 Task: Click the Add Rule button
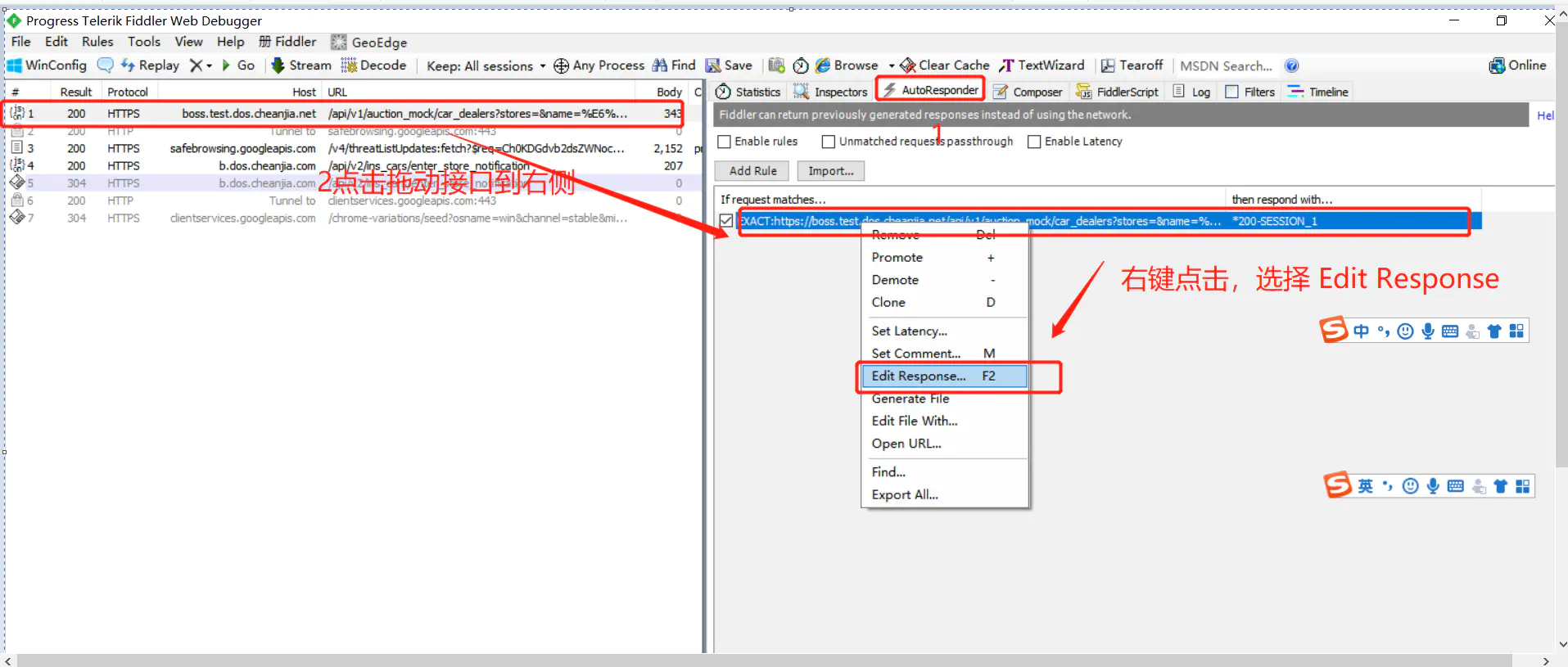752,171
